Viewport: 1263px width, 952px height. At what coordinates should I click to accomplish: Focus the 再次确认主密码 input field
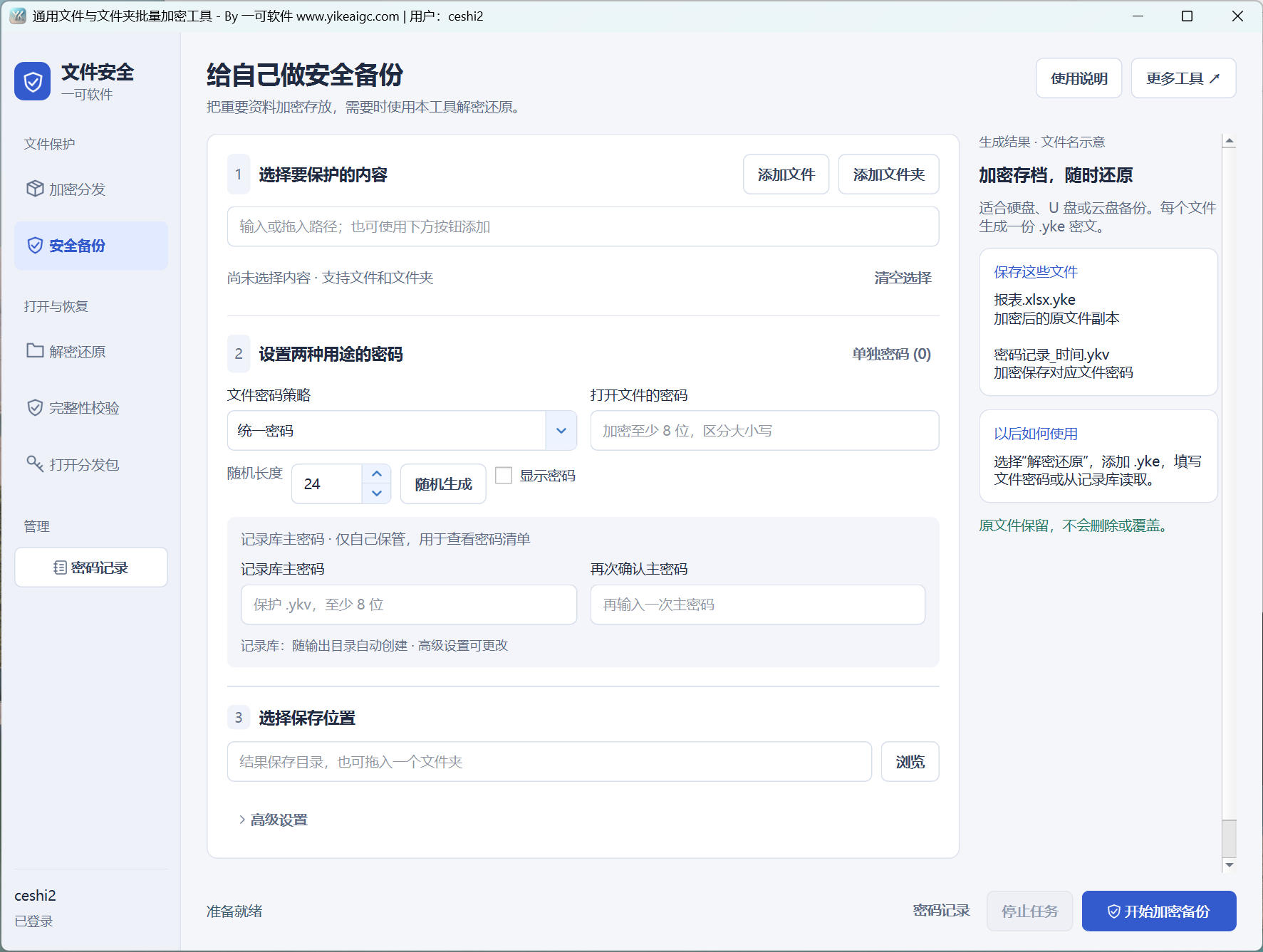(758, 605)
